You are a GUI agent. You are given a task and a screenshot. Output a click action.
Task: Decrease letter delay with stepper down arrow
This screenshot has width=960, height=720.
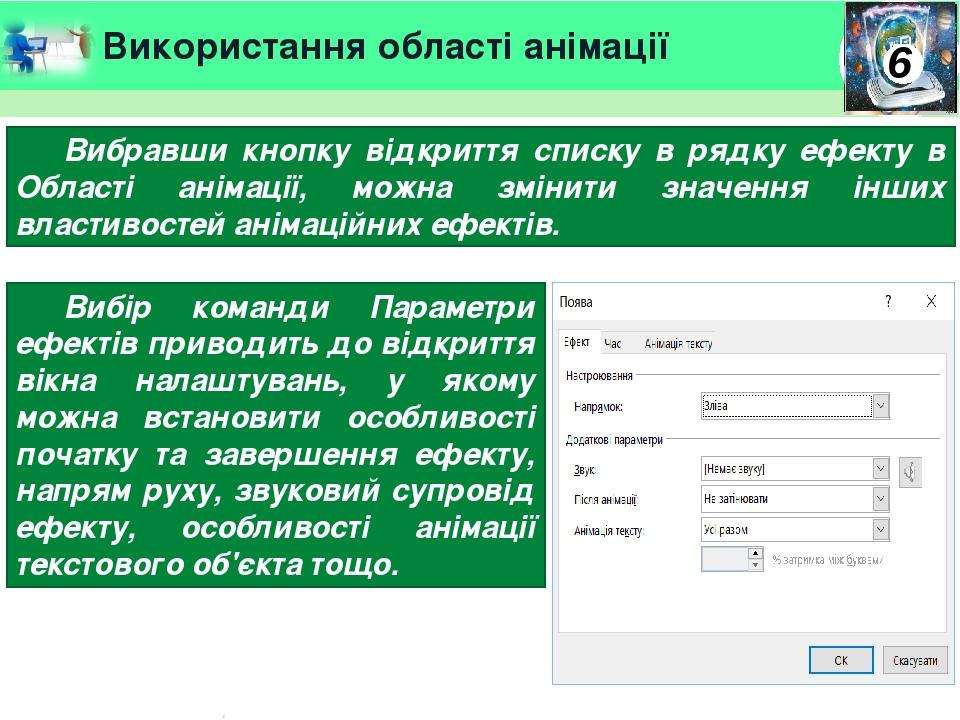pos(756,565)
